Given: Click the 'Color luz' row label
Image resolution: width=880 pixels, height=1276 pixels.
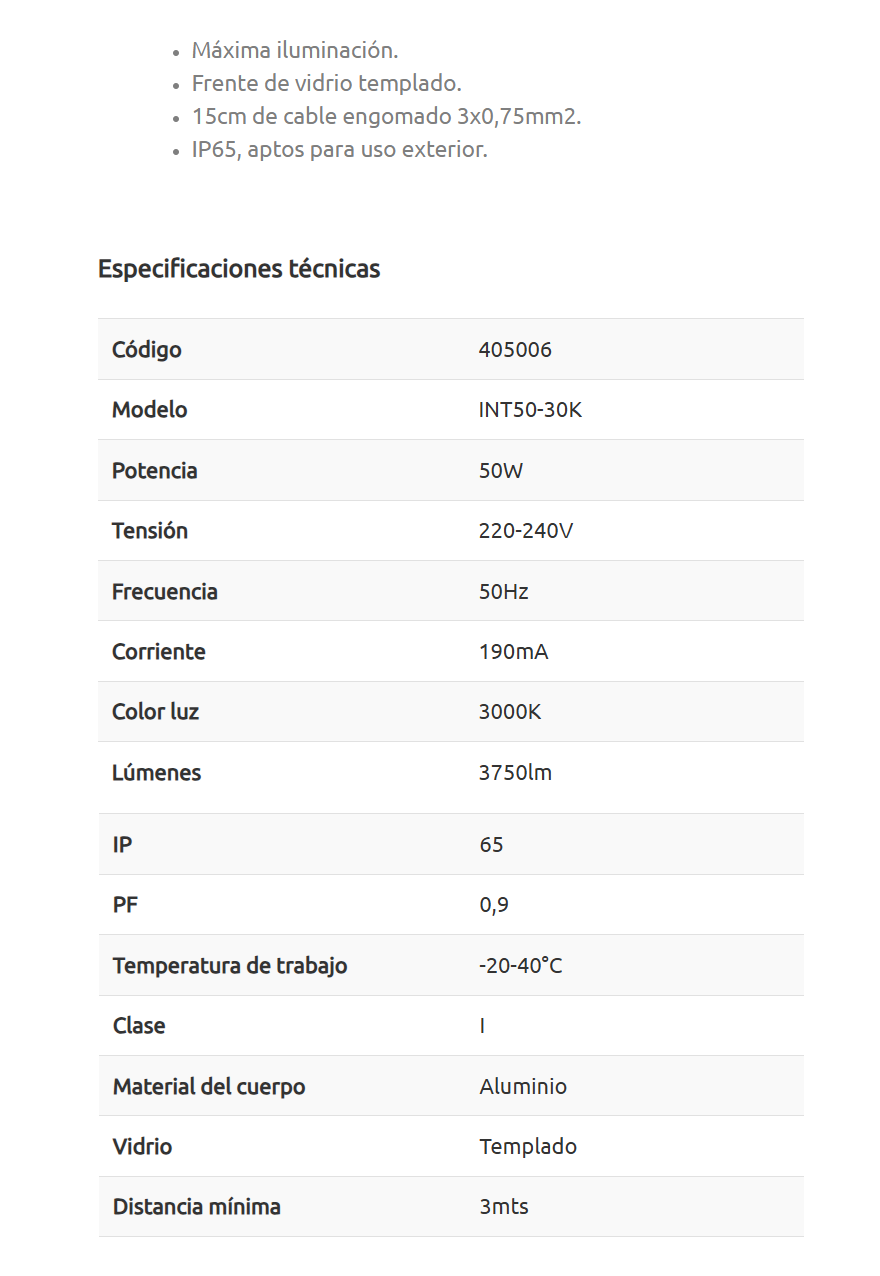Looking at the screenshot, I should pos(155,712).
